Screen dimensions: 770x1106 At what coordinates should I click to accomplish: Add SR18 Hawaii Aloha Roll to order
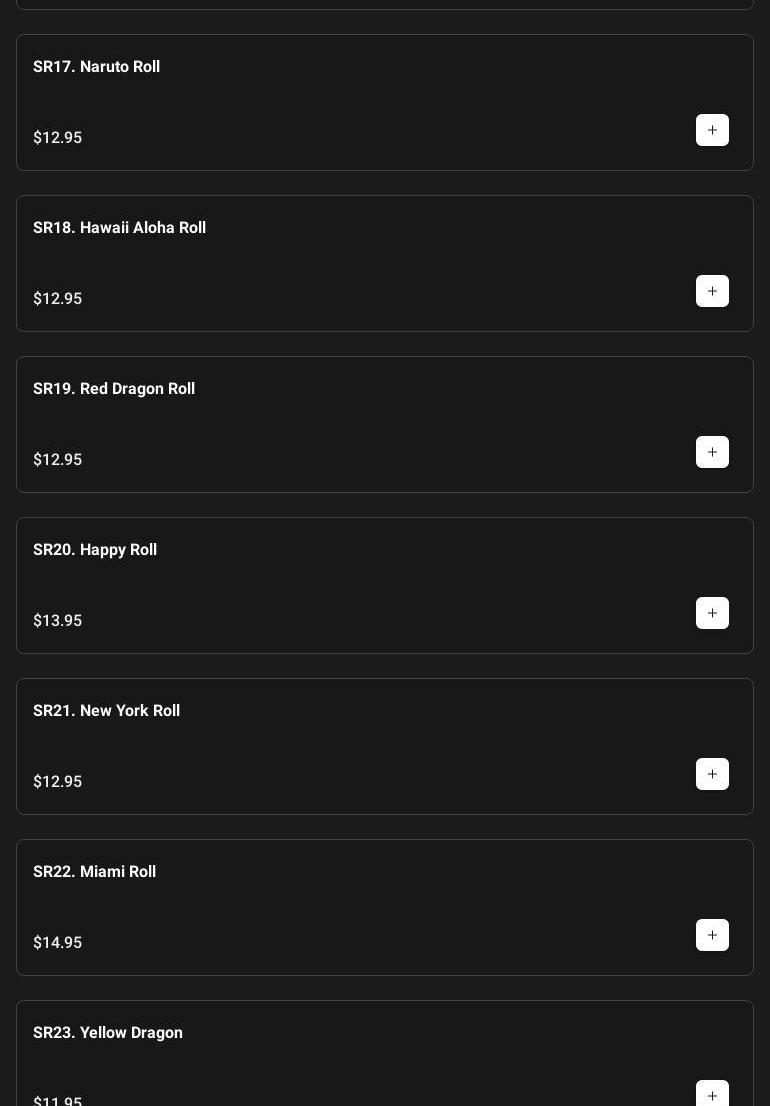point(712,291)
